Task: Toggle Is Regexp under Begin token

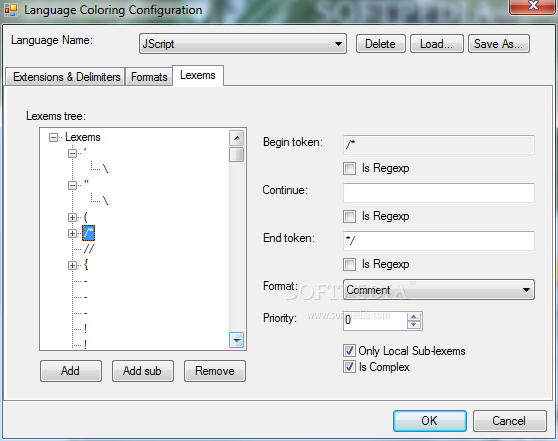Action: point(349,168)
